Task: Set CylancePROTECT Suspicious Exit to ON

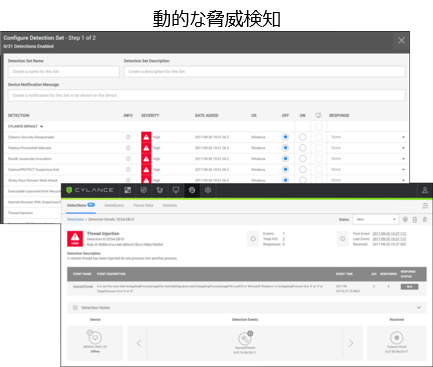Action: (x=303, y=169)
